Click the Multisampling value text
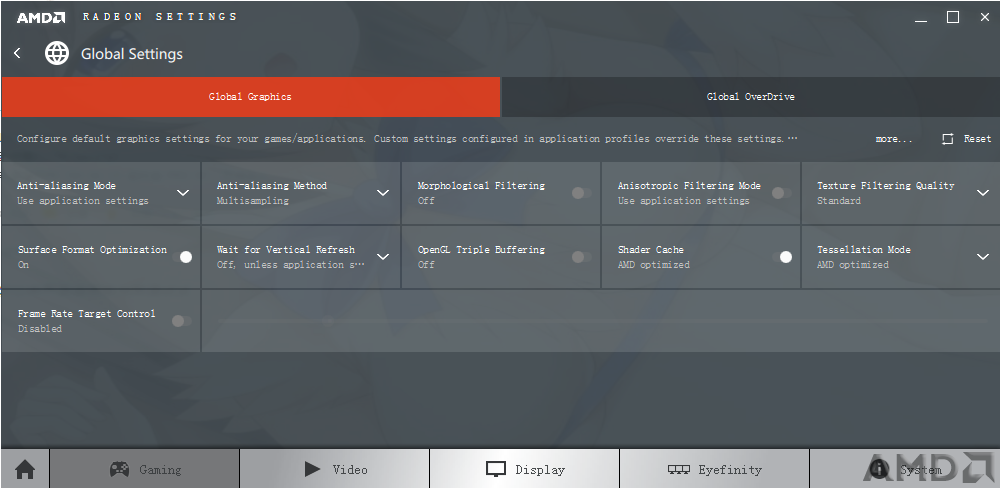Viewport: 1000px width, 488px height. (x=253, y=200)
